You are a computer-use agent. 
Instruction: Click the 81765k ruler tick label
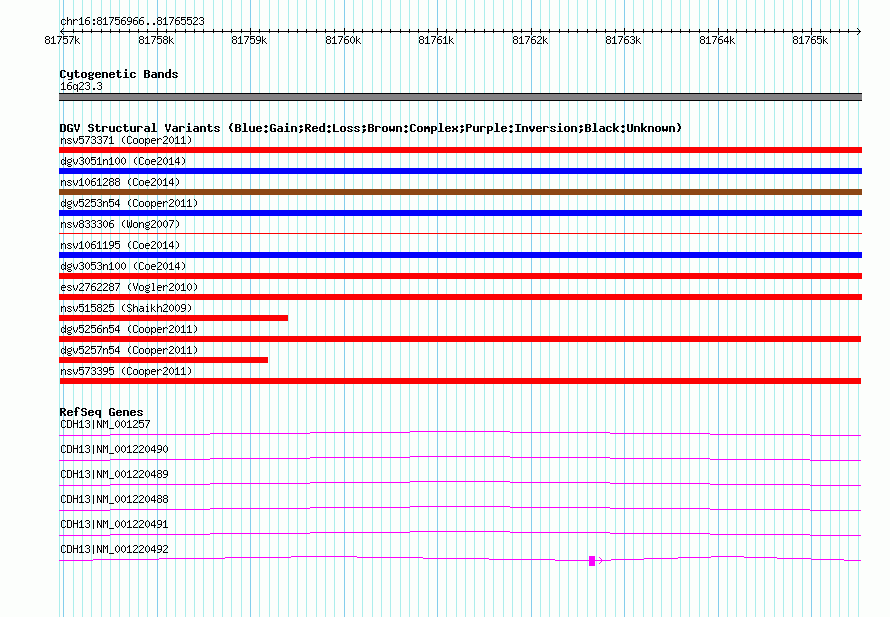coord(810,40)
